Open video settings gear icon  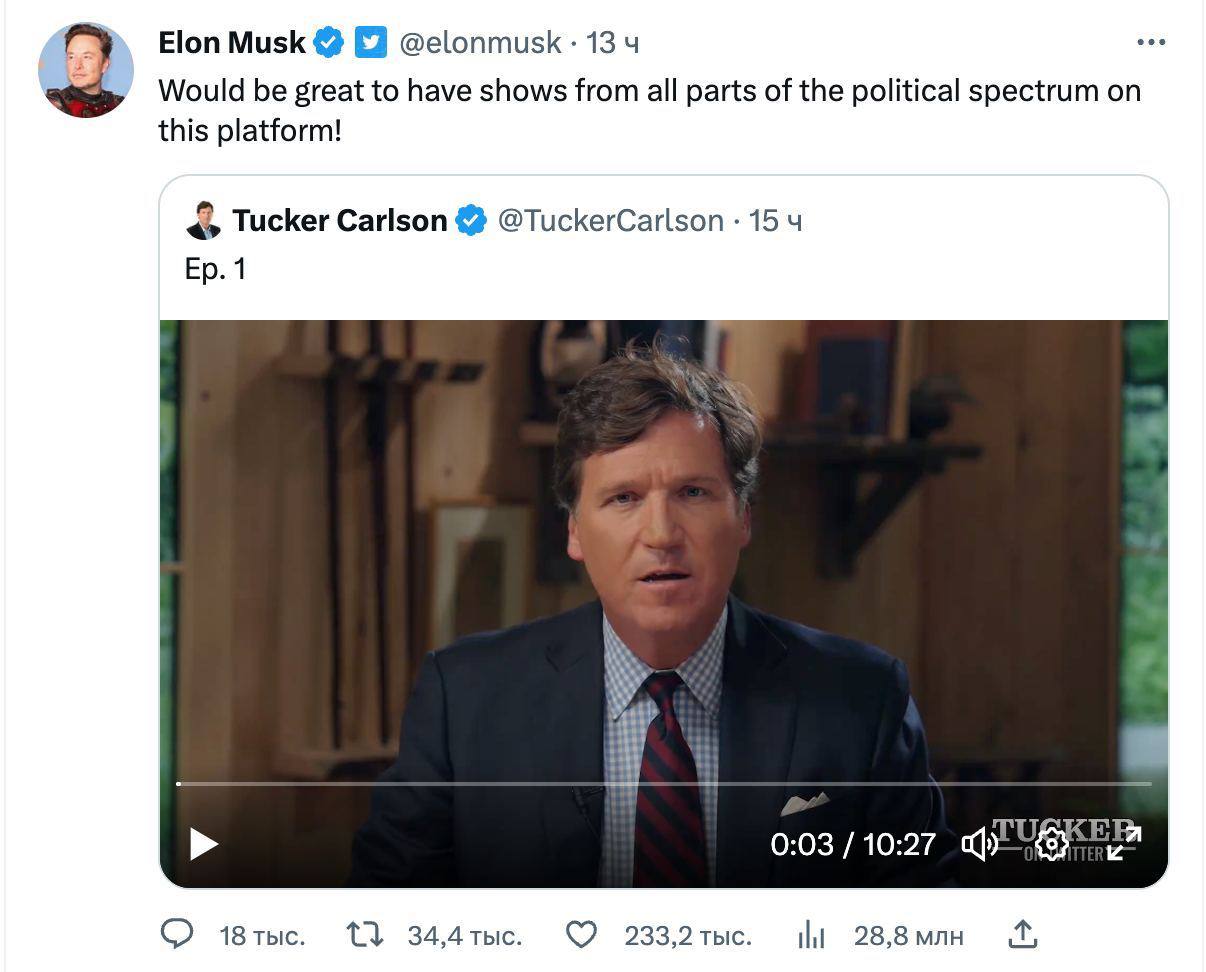tap(1051, 844)
